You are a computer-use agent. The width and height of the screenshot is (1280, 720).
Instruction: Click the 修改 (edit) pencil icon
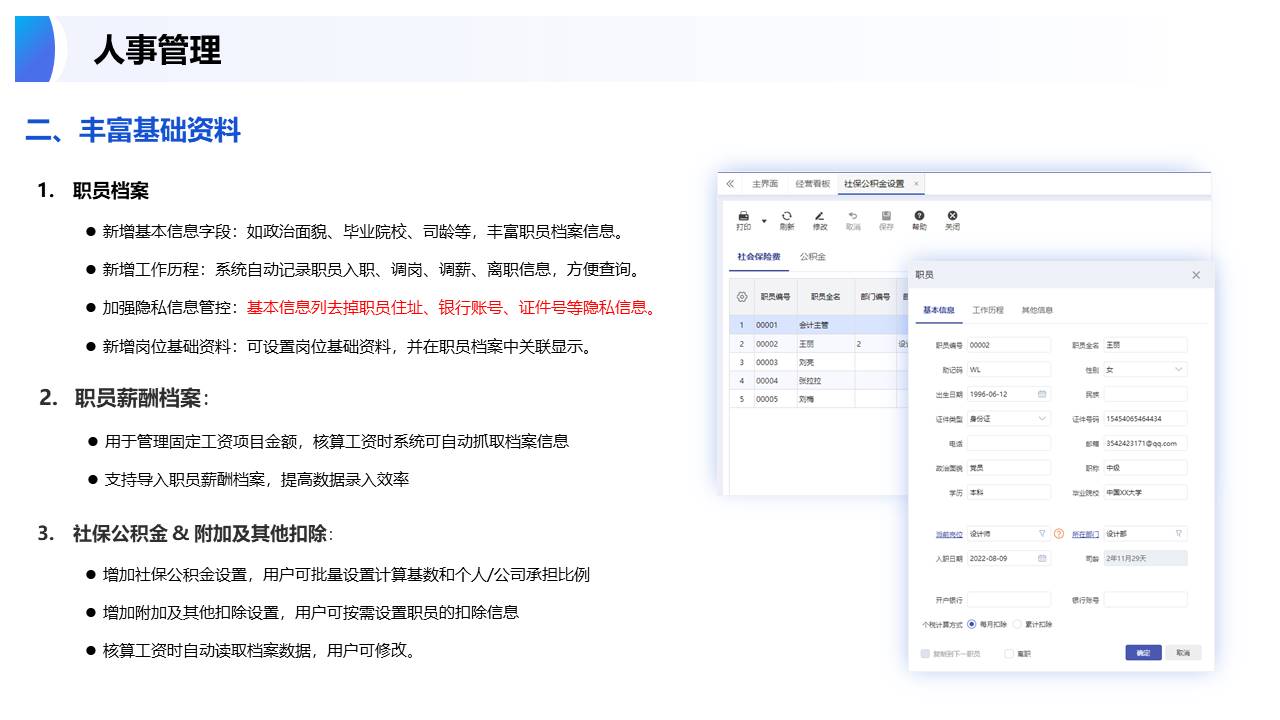[820, 216]
